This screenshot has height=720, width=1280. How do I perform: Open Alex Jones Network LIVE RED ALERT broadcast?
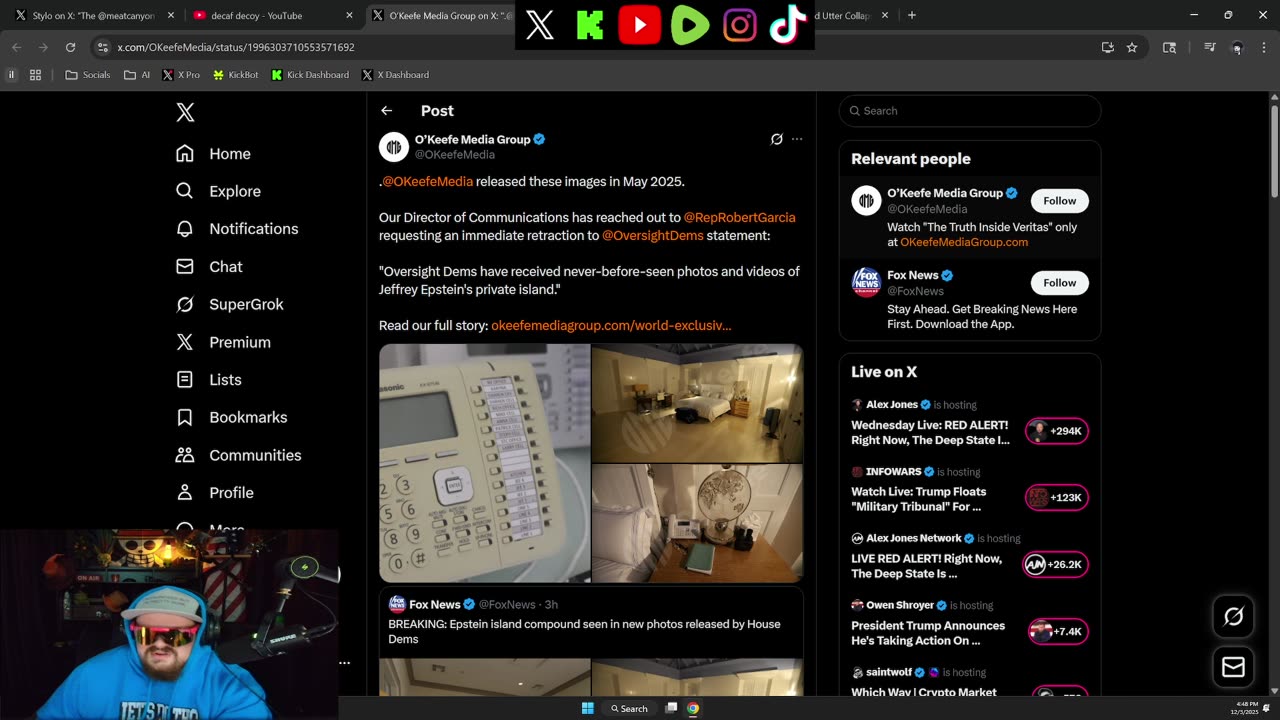pyautogui.click(x=926, y=566)
